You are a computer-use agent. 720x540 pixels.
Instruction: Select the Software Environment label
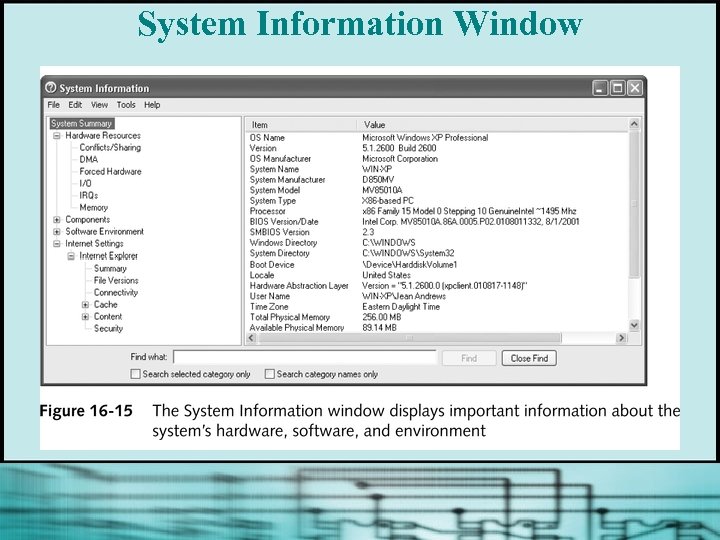point(105,231)
